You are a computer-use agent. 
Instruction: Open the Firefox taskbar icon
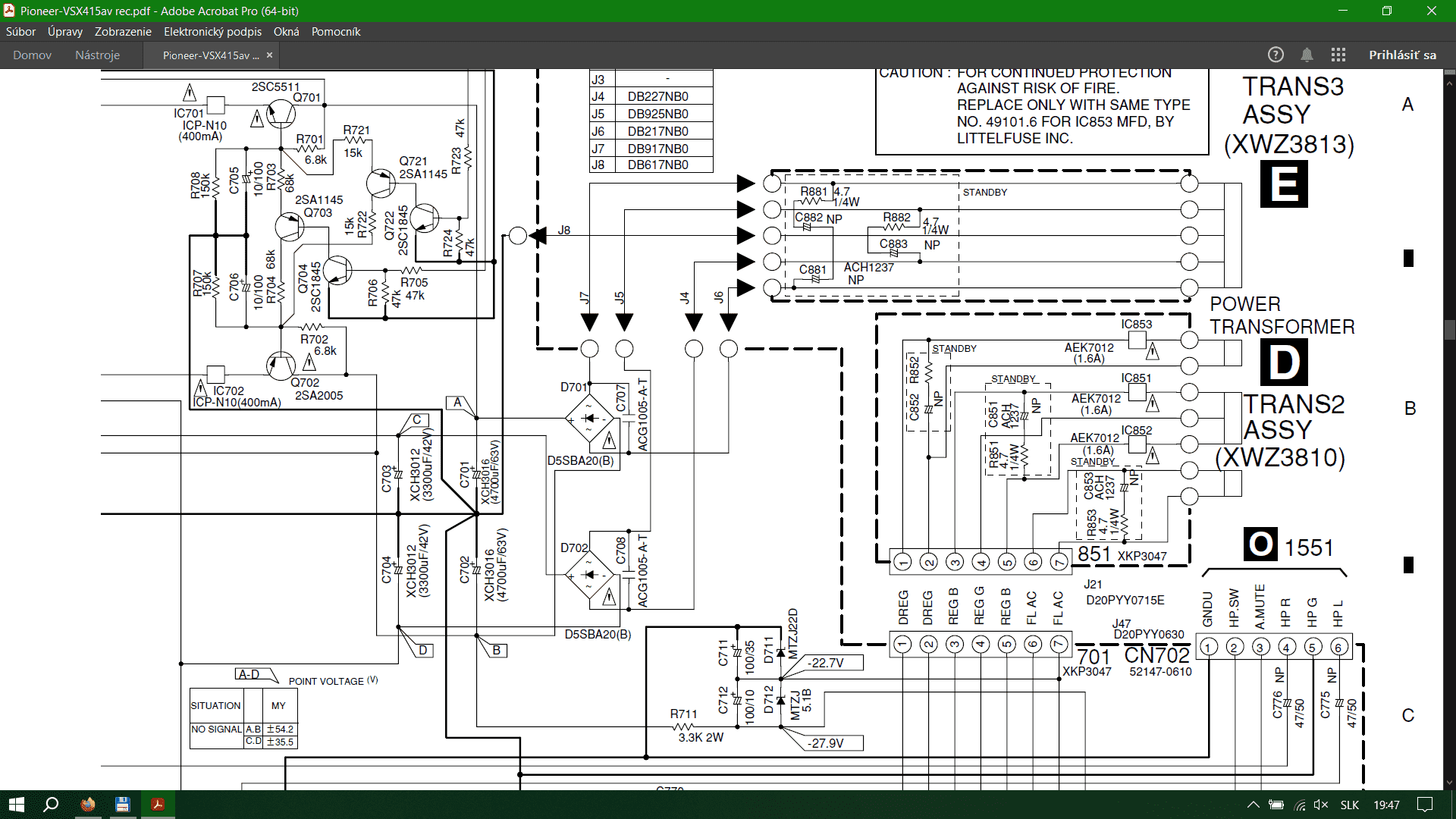coord(88,805)
